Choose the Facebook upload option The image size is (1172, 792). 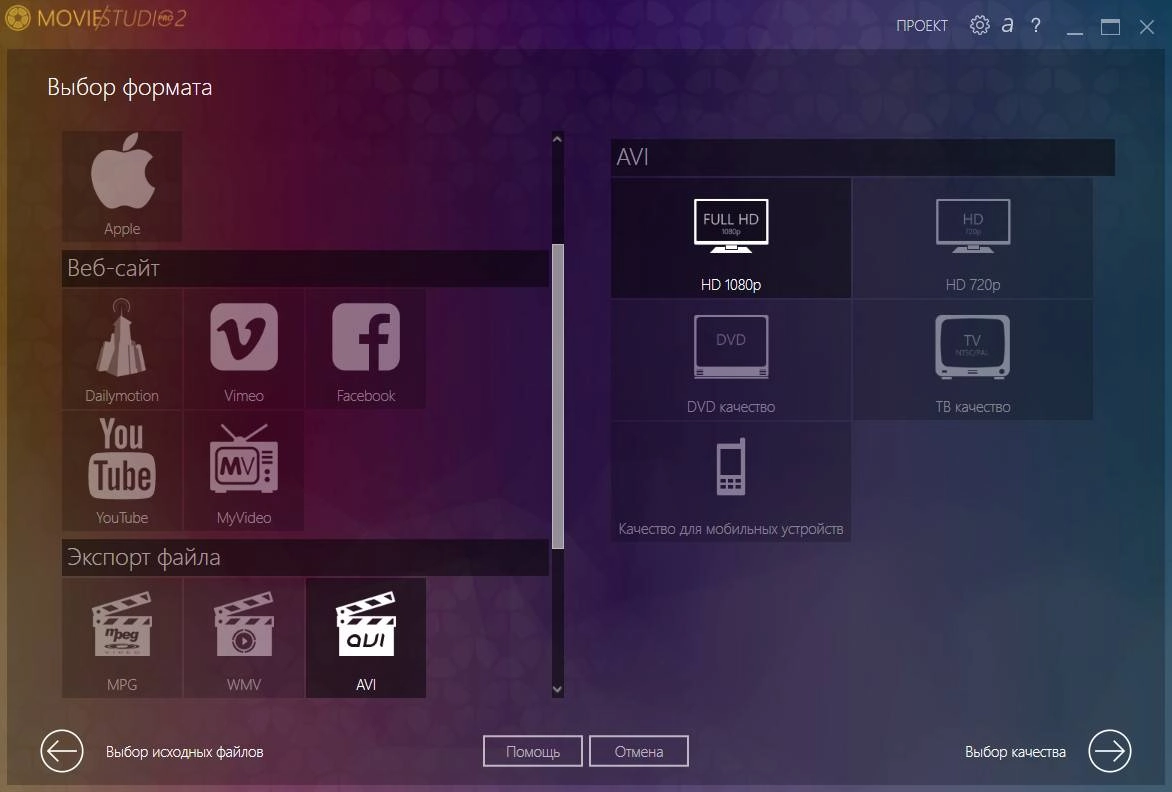(366, 349)
